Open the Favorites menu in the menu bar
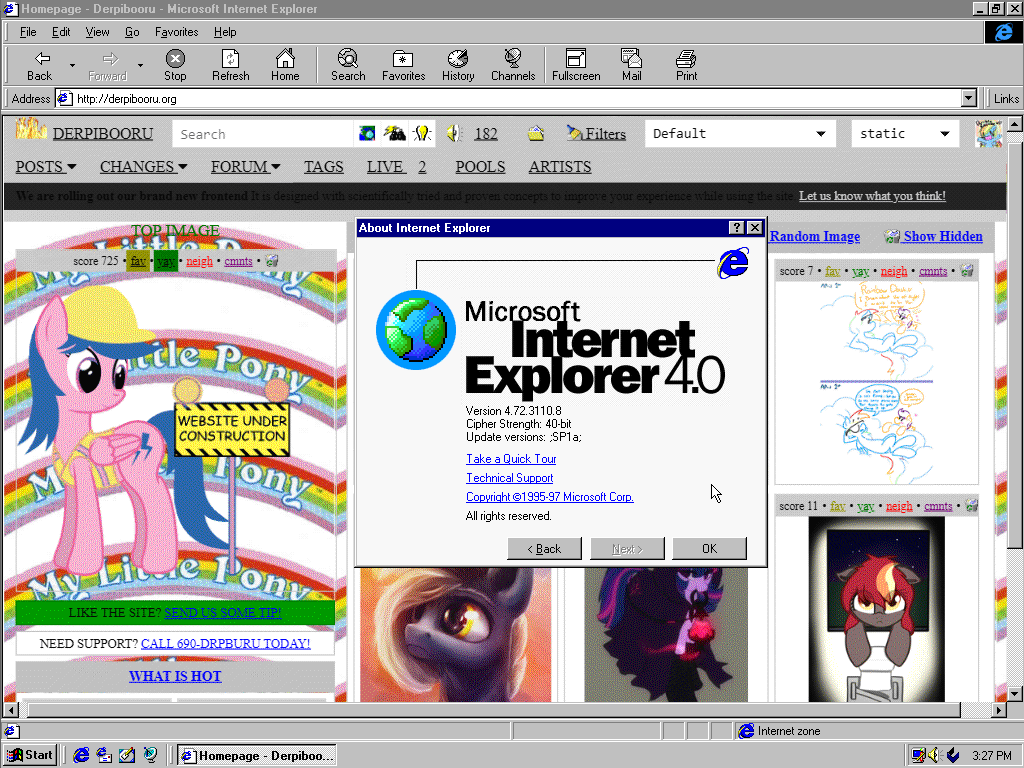1024x768 pixels. (176, 32)
